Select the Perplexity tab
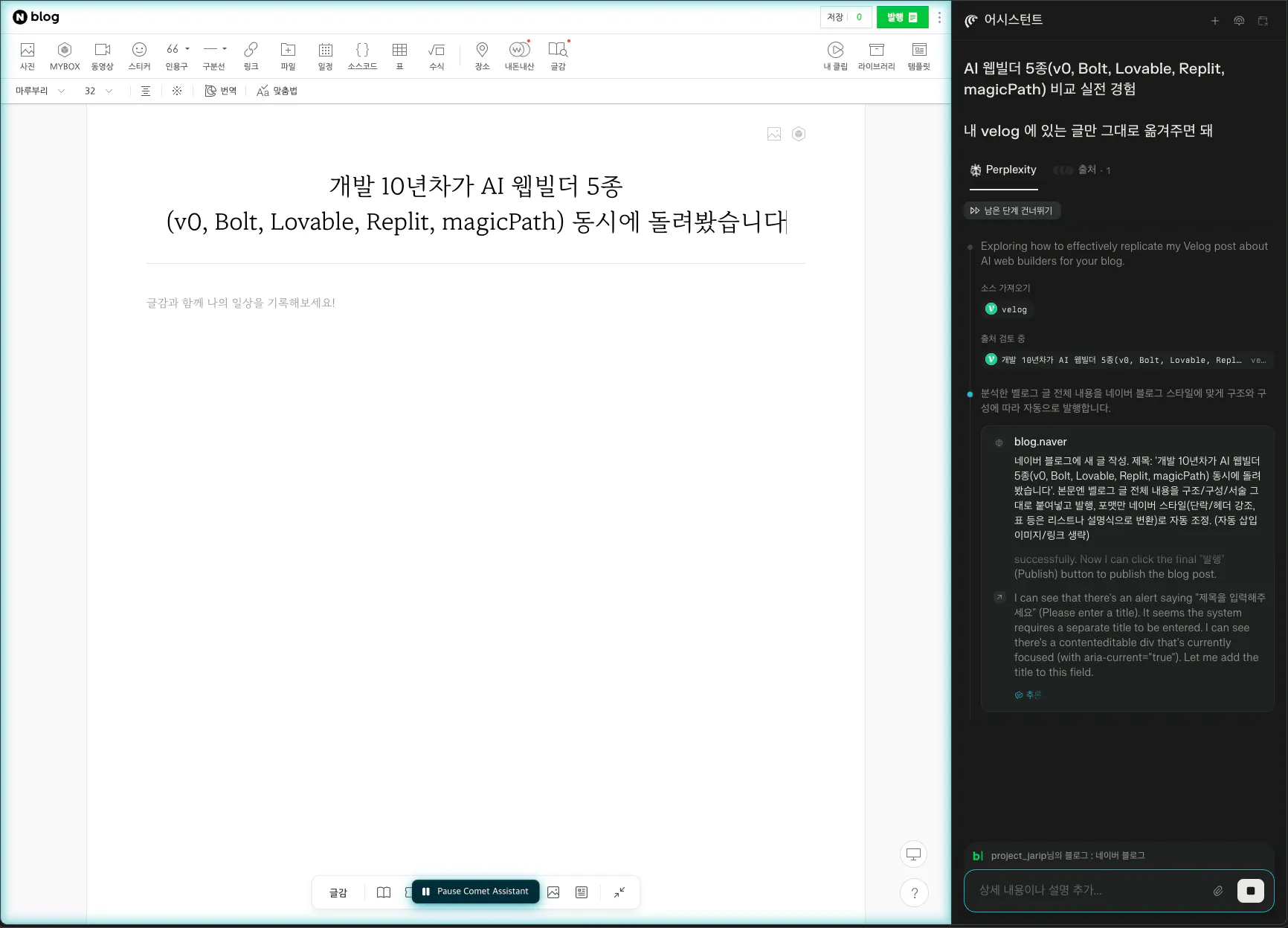 [x=1003, y=170]
